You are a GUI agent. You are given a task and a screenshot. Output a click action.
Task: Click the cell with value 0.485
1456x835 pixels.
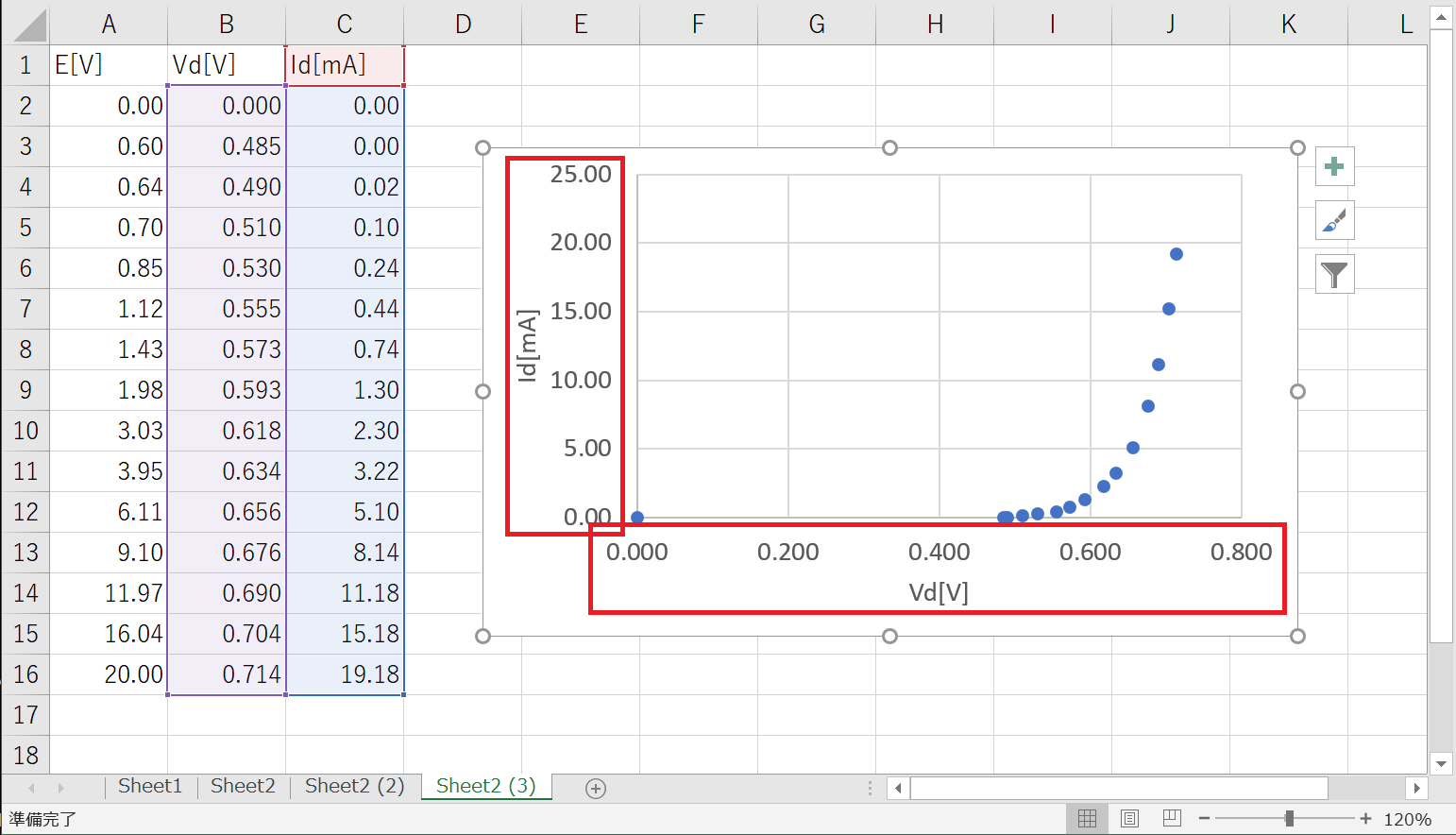(227, 146)
